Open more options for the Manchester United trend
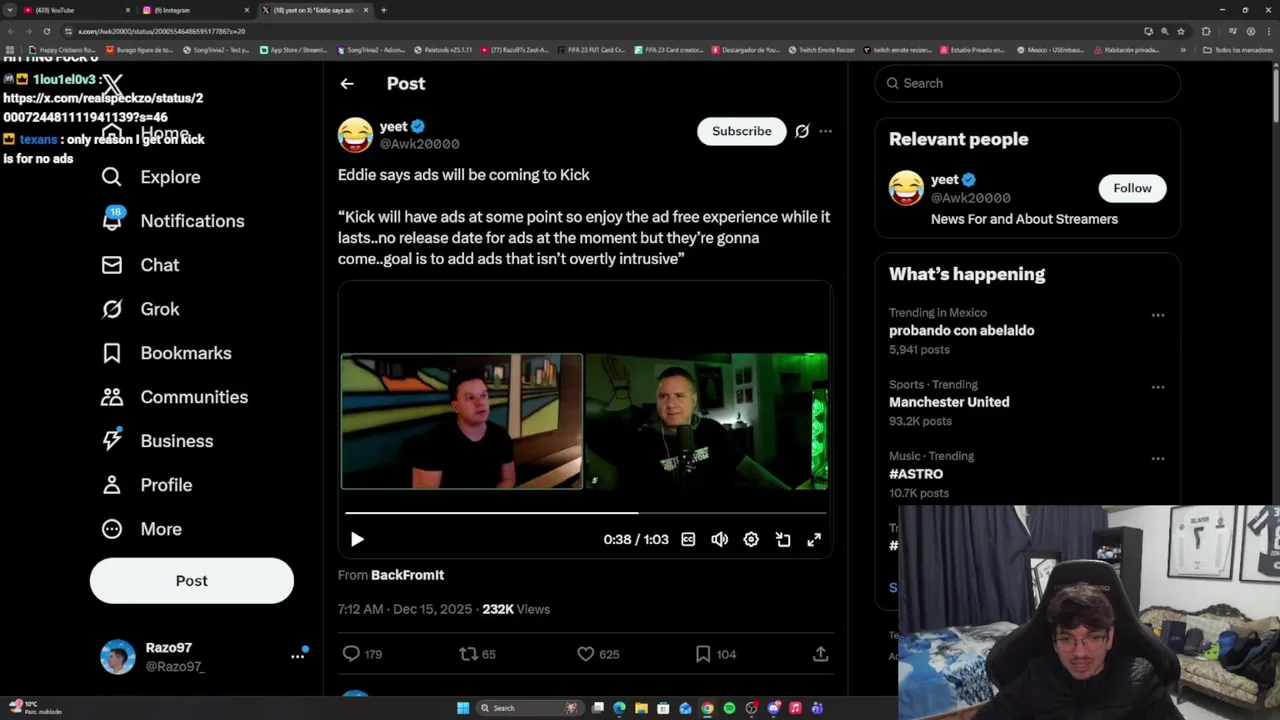Viewport: 1280px width, 720px height. (1157, 387)
